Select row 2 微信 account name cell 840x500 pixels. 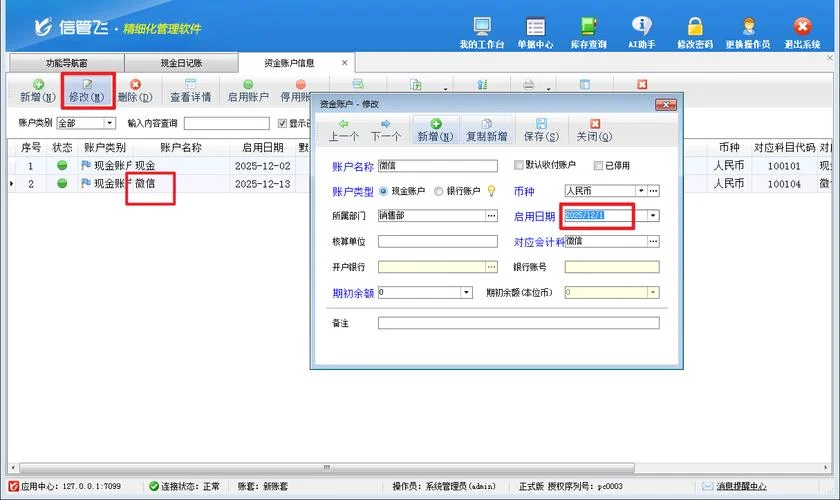point(181,183)
